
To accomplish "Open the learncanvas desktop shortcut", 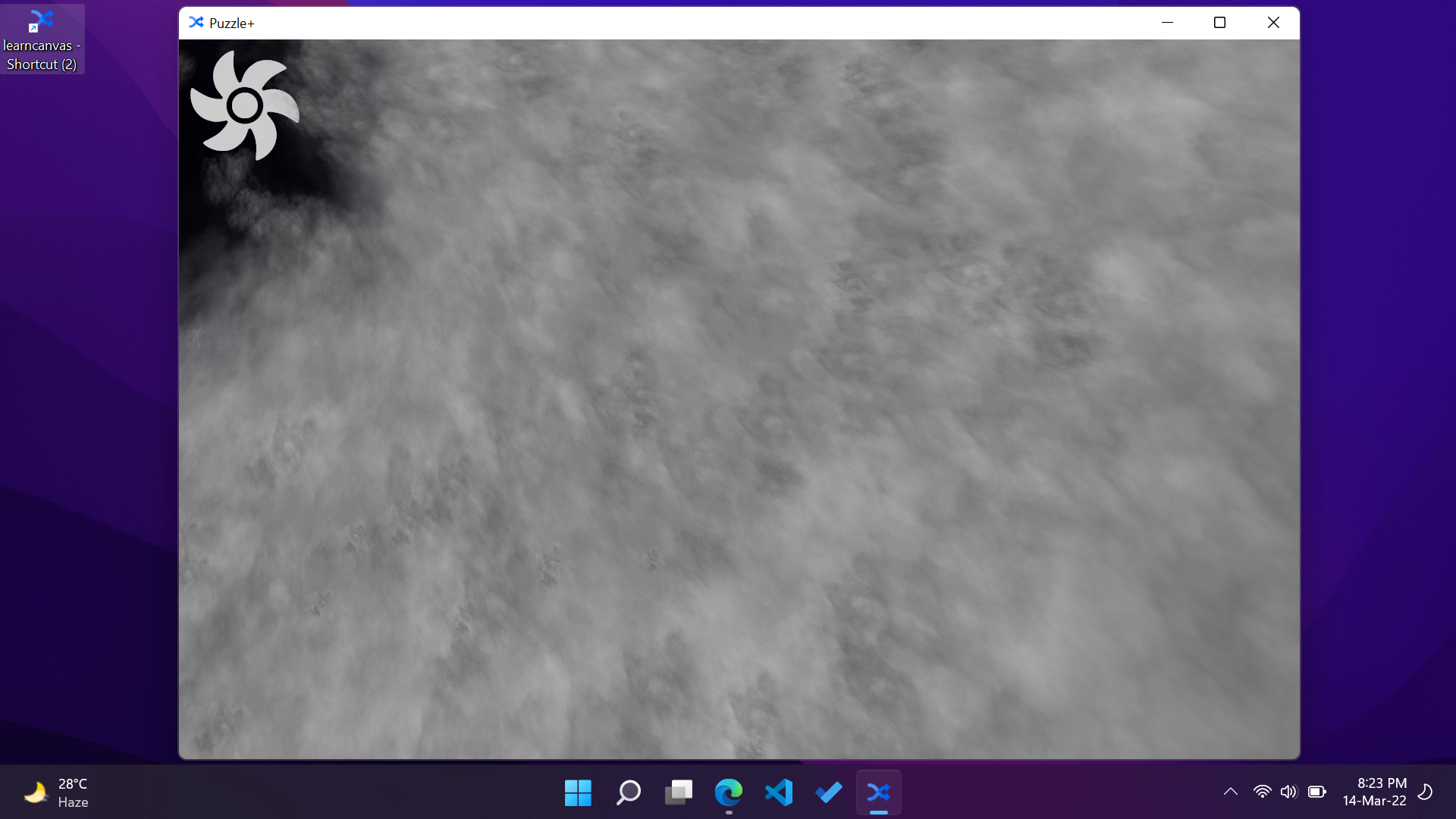I will click(42, 39).
